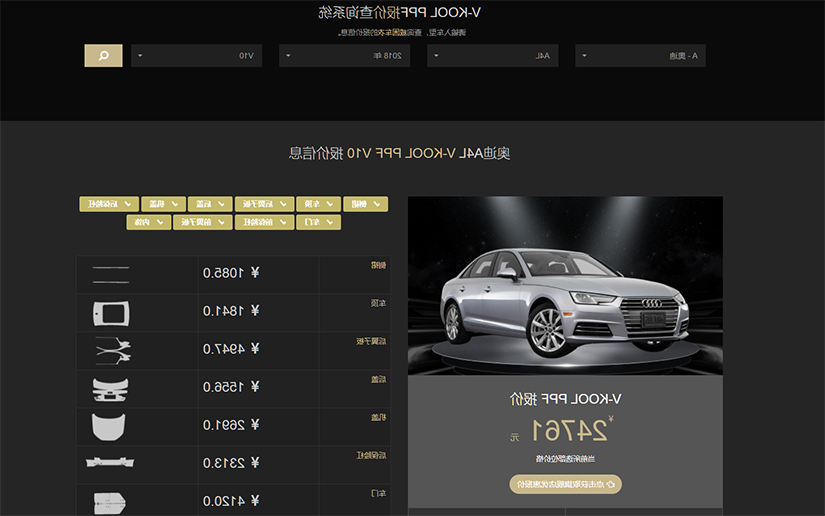Click the side skirt part thumbnail

coord(110,275)
